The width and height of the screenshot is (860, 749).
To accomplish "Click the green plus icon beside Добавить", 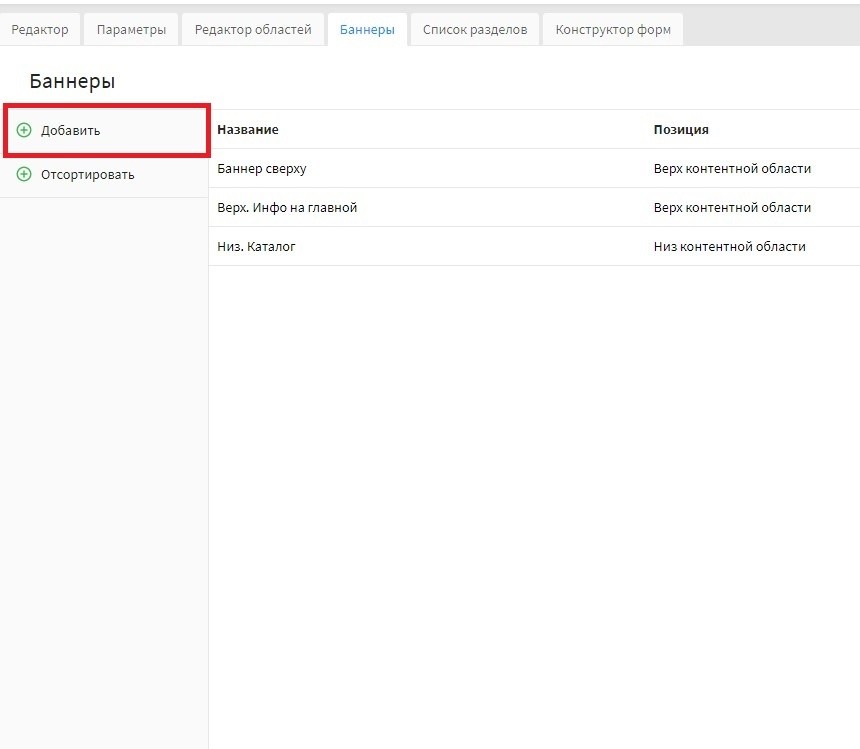I will (24, 130).
